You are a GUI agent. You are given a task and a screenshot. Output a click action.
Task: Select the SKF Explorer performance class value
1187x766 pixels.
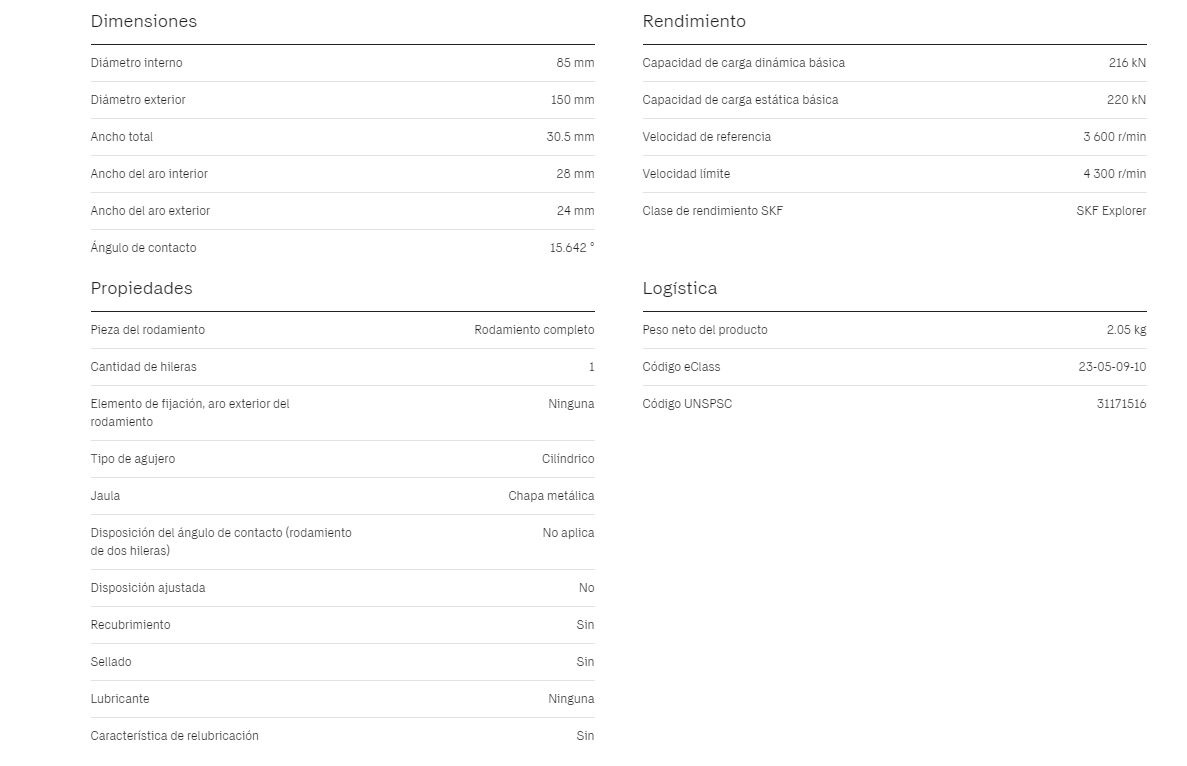(1111, 211)
